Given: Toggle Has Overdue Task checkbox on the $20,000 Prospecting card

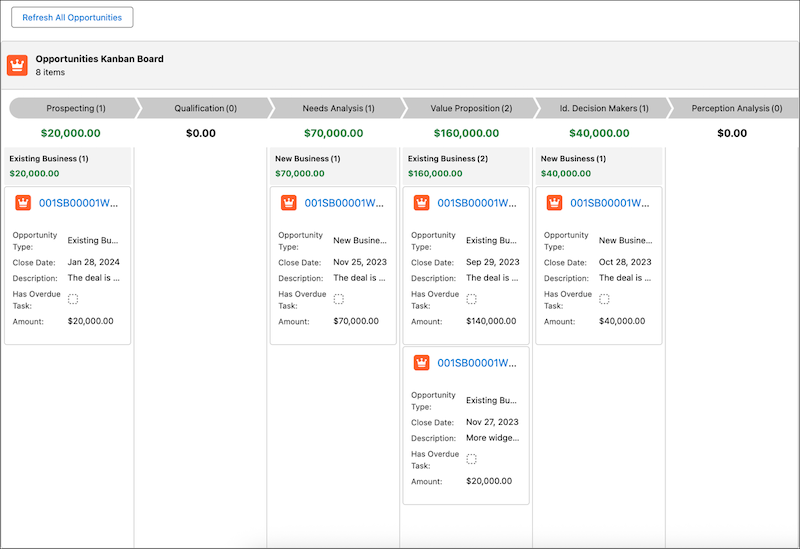Looking at the screenshot, I should 73,299.
